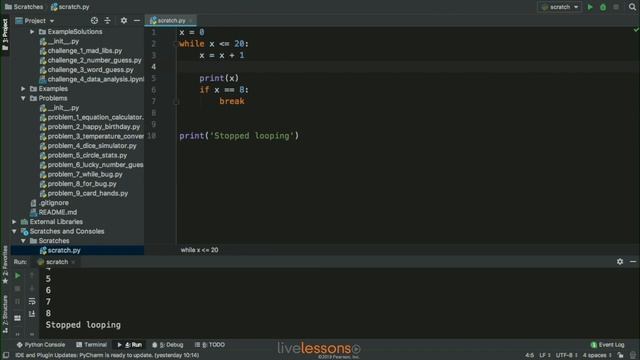Open the scratch run configuration dropdown
The height and width of the screenshot is (360, 640).
[560, 7]
